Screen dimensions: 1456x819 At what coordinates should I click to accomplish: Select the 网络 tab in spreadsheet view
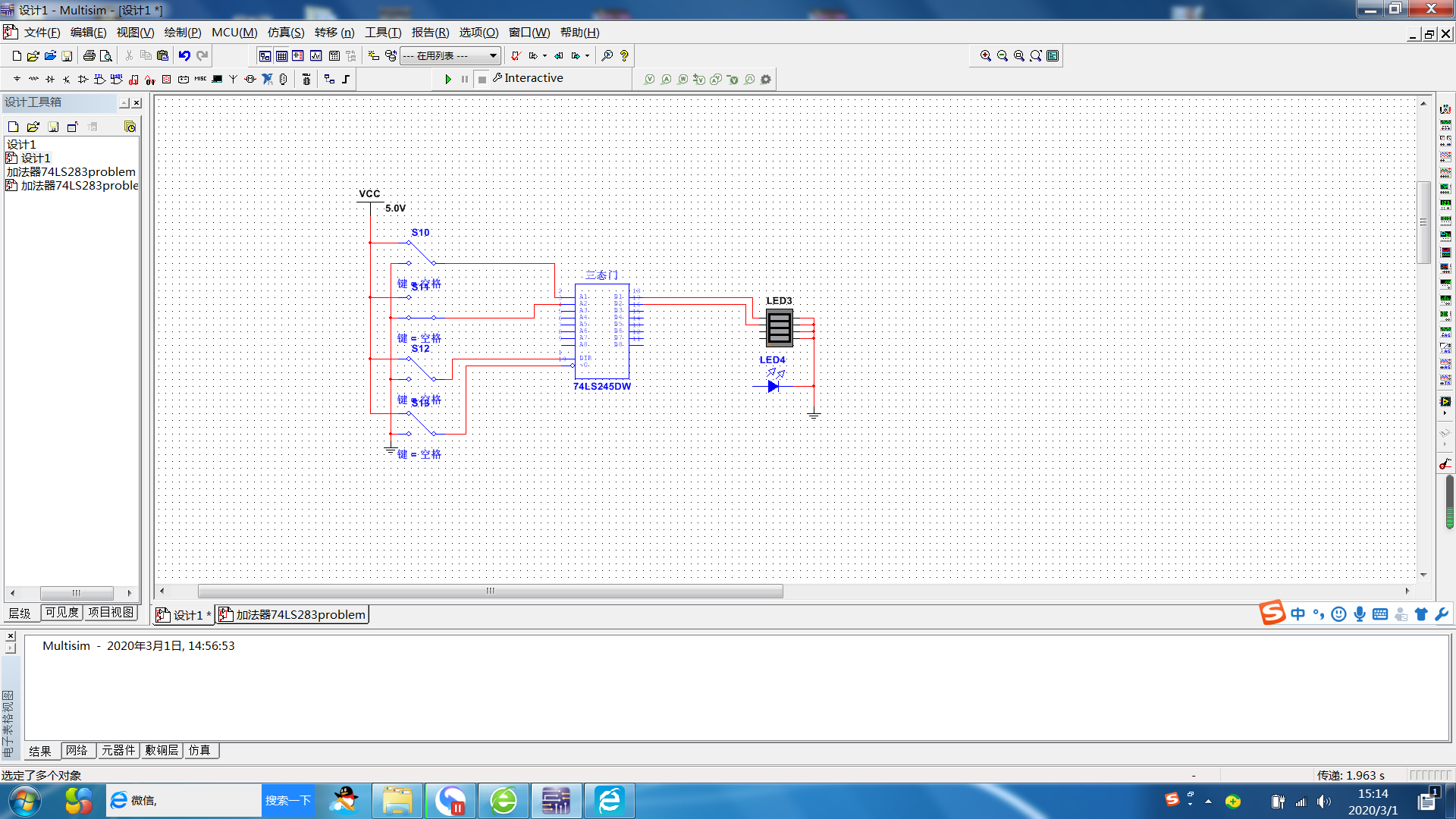click(x=78, y=751)
